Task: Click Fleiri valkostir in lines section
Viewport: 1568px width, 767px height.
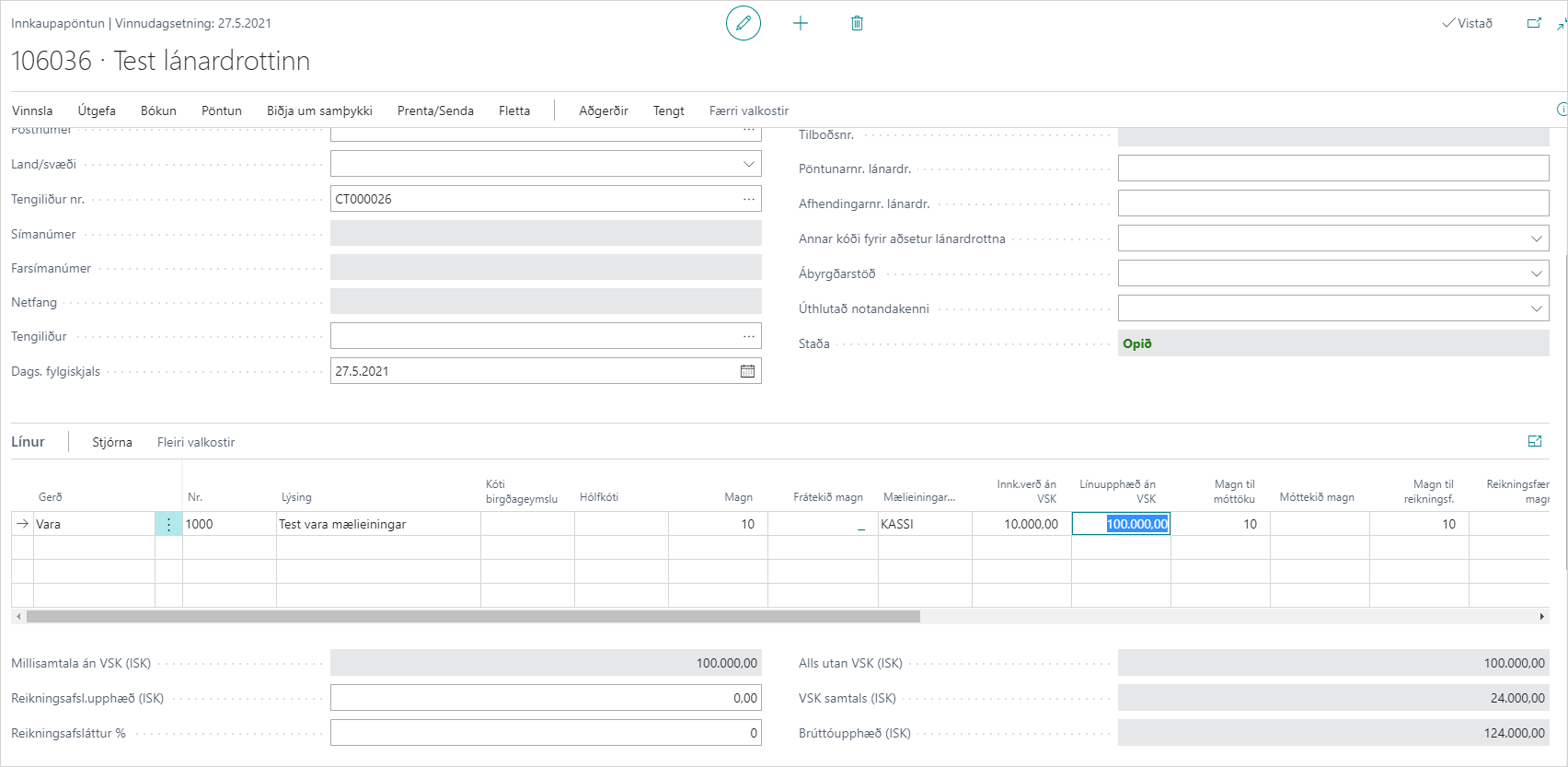Action: [x=196, y=442]
